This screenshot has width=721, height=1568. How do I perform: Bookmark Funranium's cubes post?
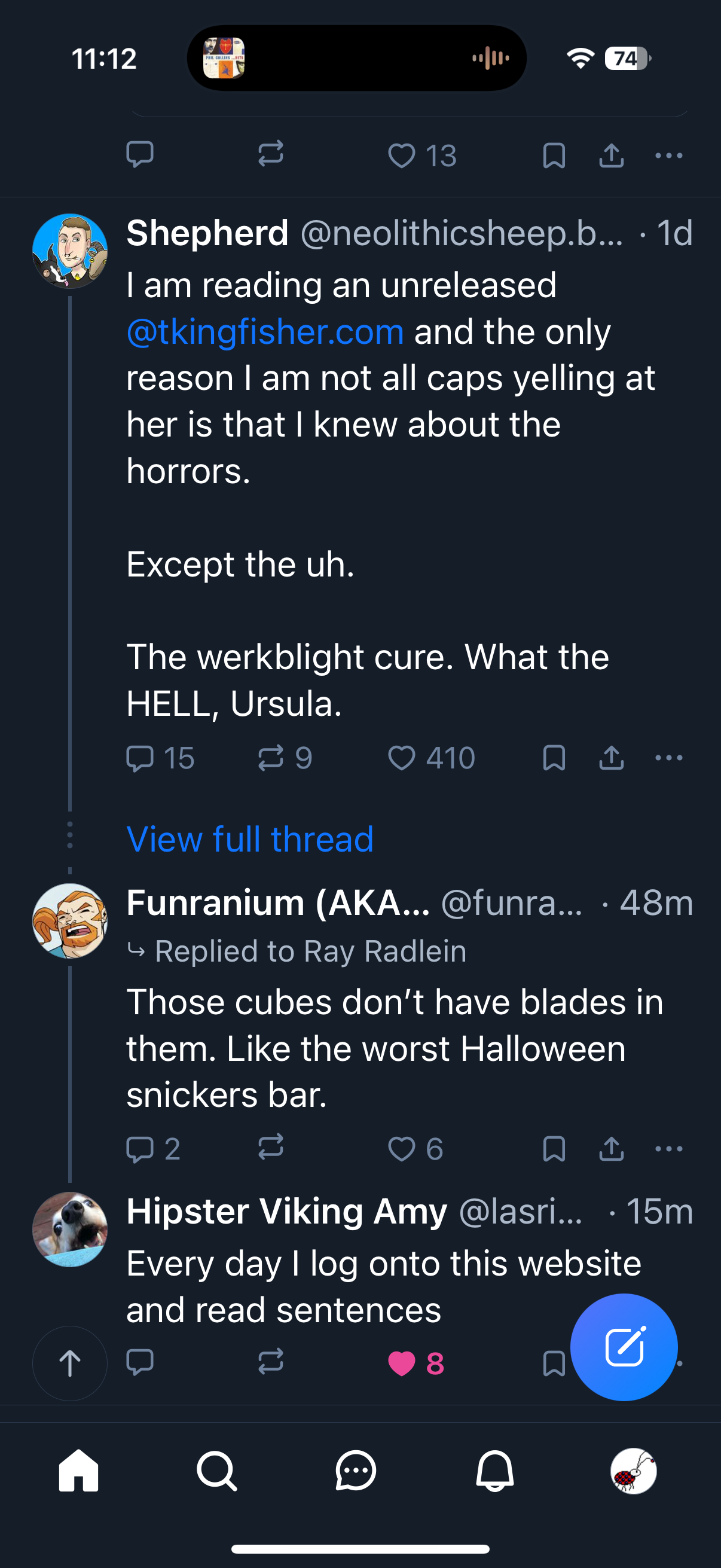point(554,1149)
